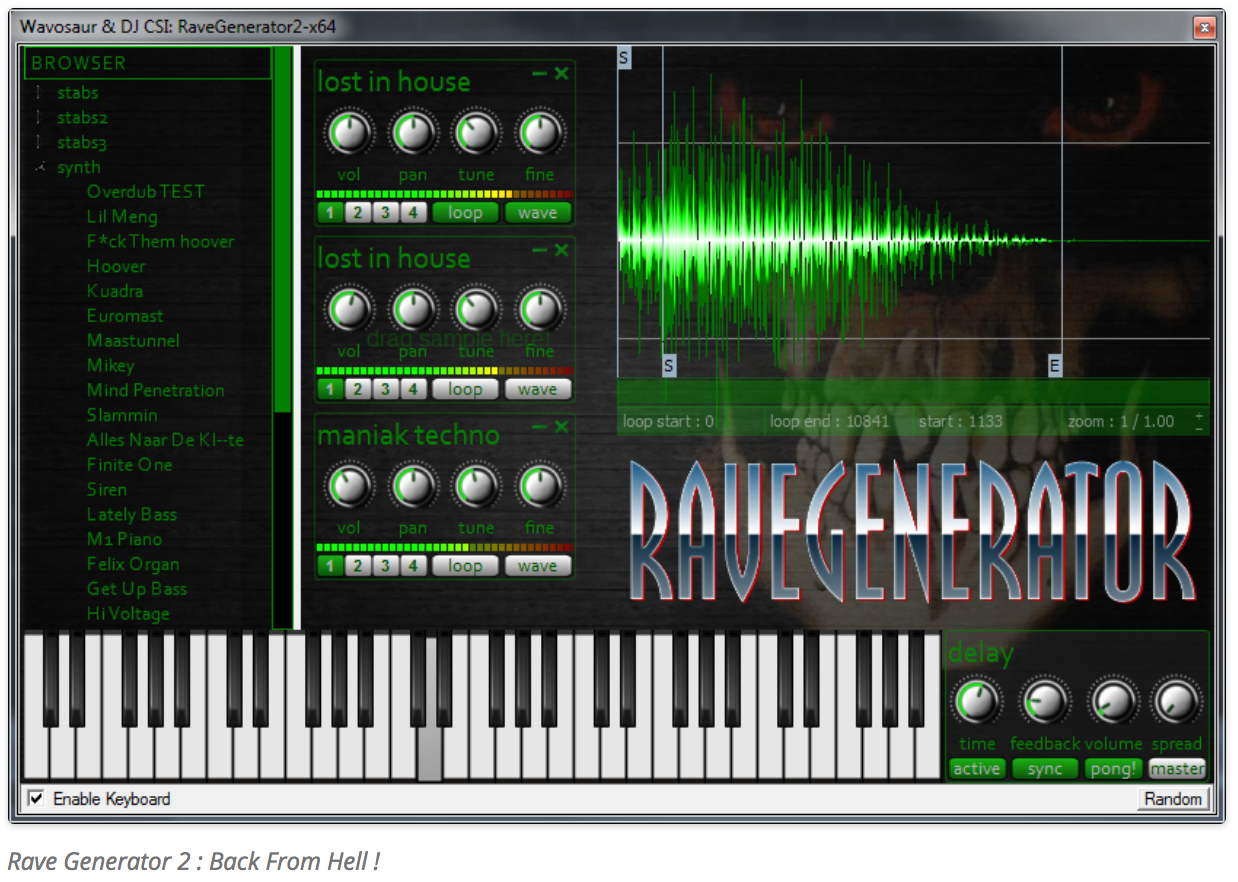Viewport: 1238px width, 882px height.
Task: Click the Random button
Action: (1174, 799)
